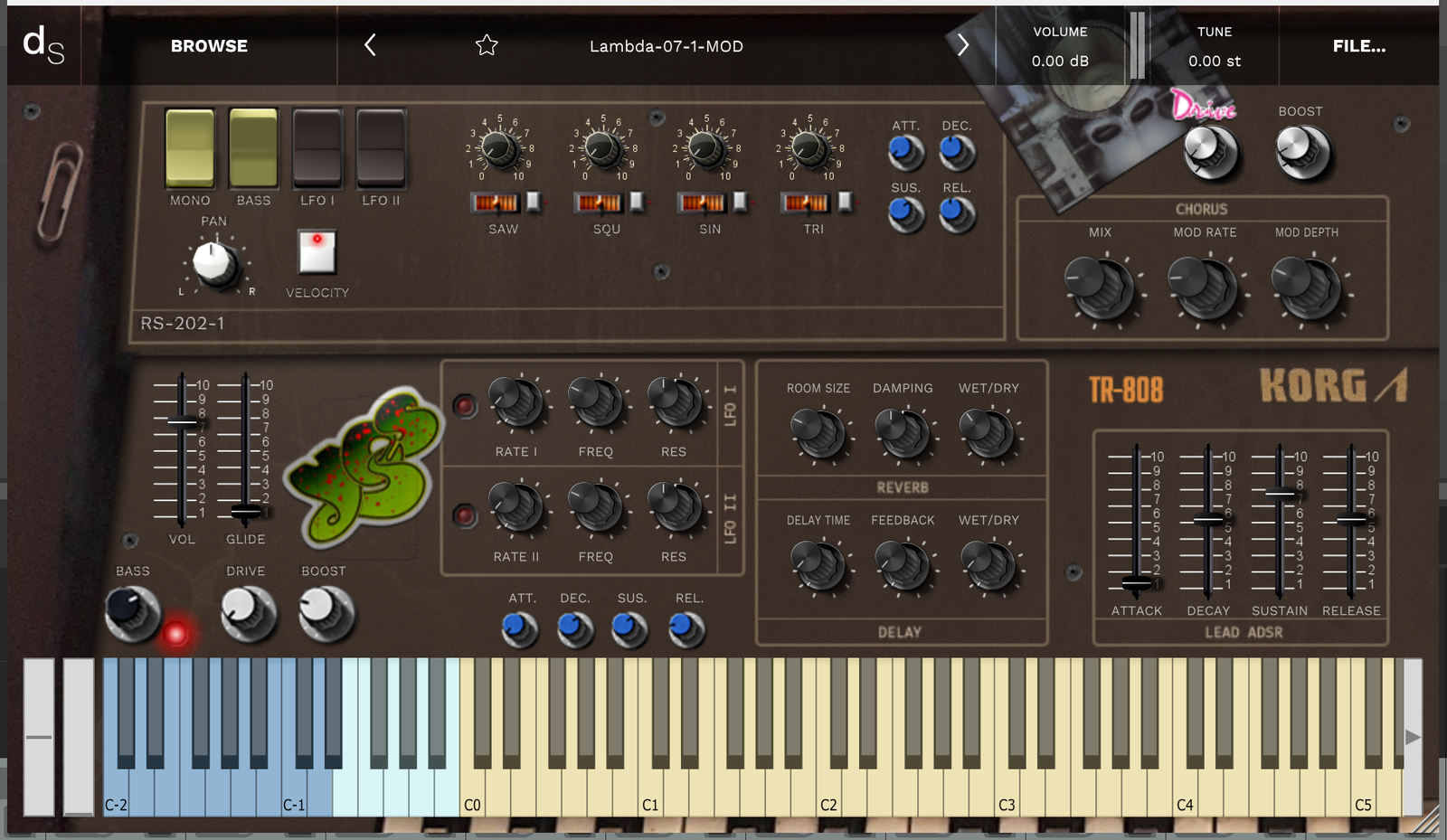Click the Lambda-07-1-MOD preset name

click(x=667, y=46)
